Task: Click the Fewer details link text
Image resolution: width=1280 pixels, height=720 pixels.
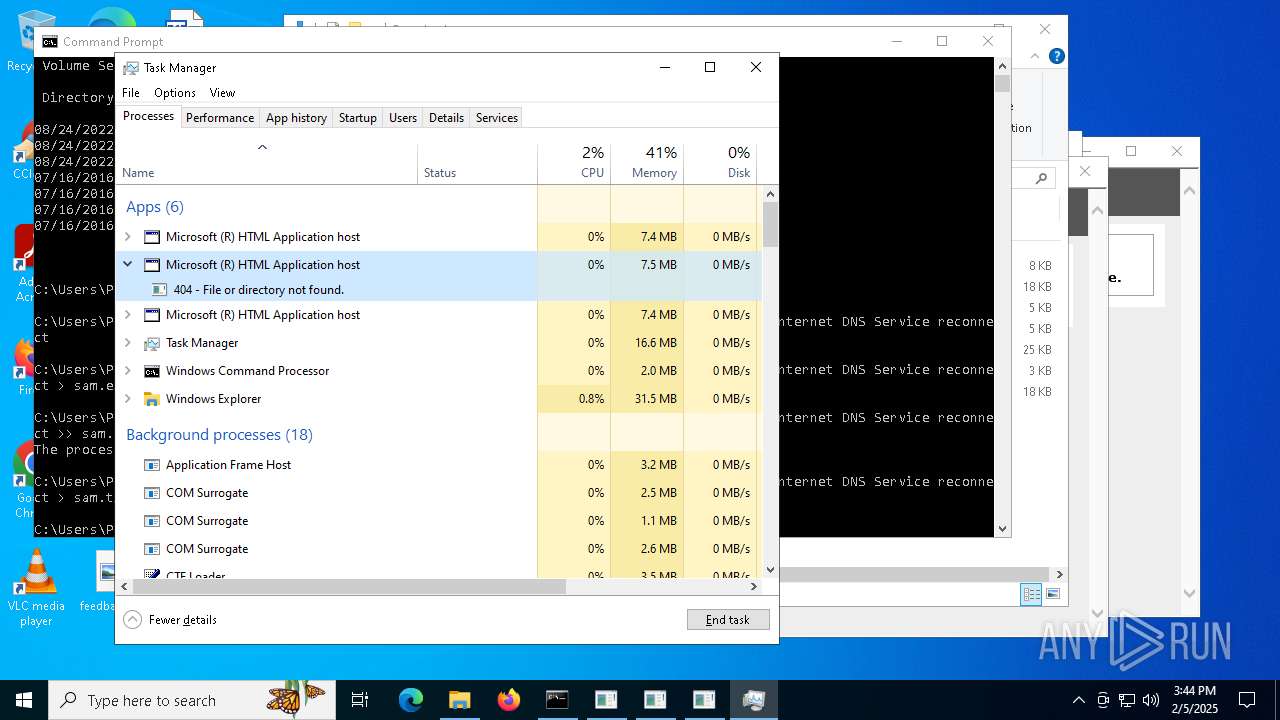Action: 183,620
